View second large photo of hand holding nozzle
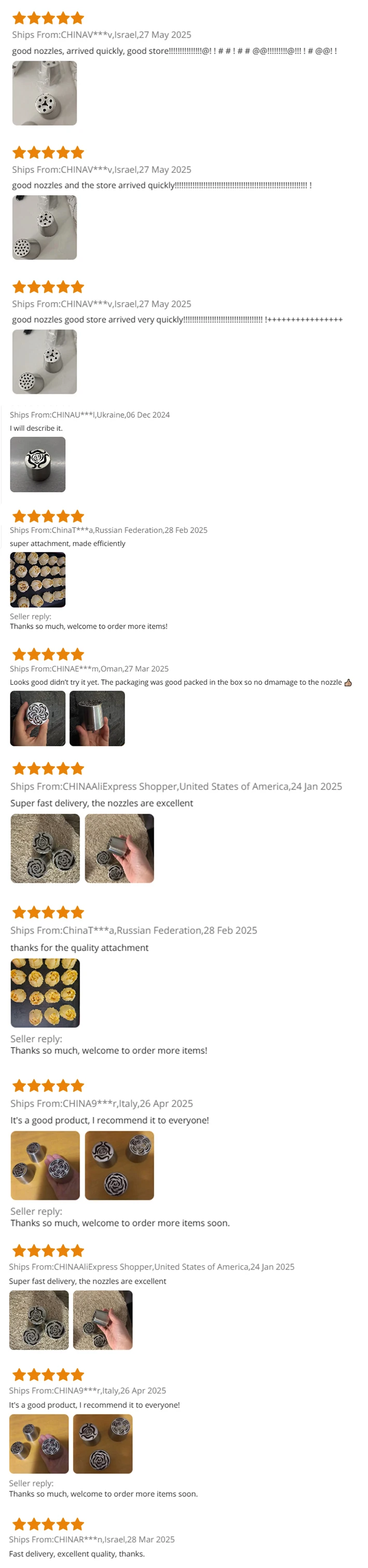This screenshot has height=1568, width=368. tap(119, 849)
